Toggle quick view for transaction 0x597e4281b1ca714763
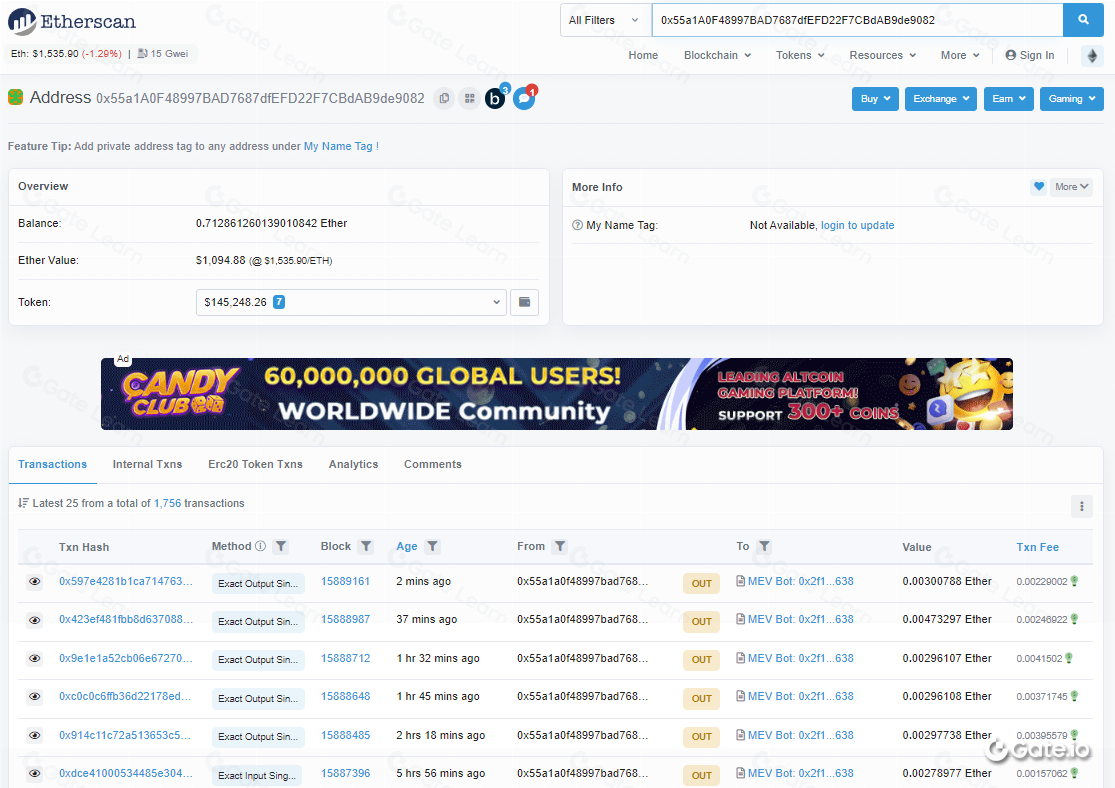The height and width of the screenshot is (788, 1115). (x=34, y=582)
